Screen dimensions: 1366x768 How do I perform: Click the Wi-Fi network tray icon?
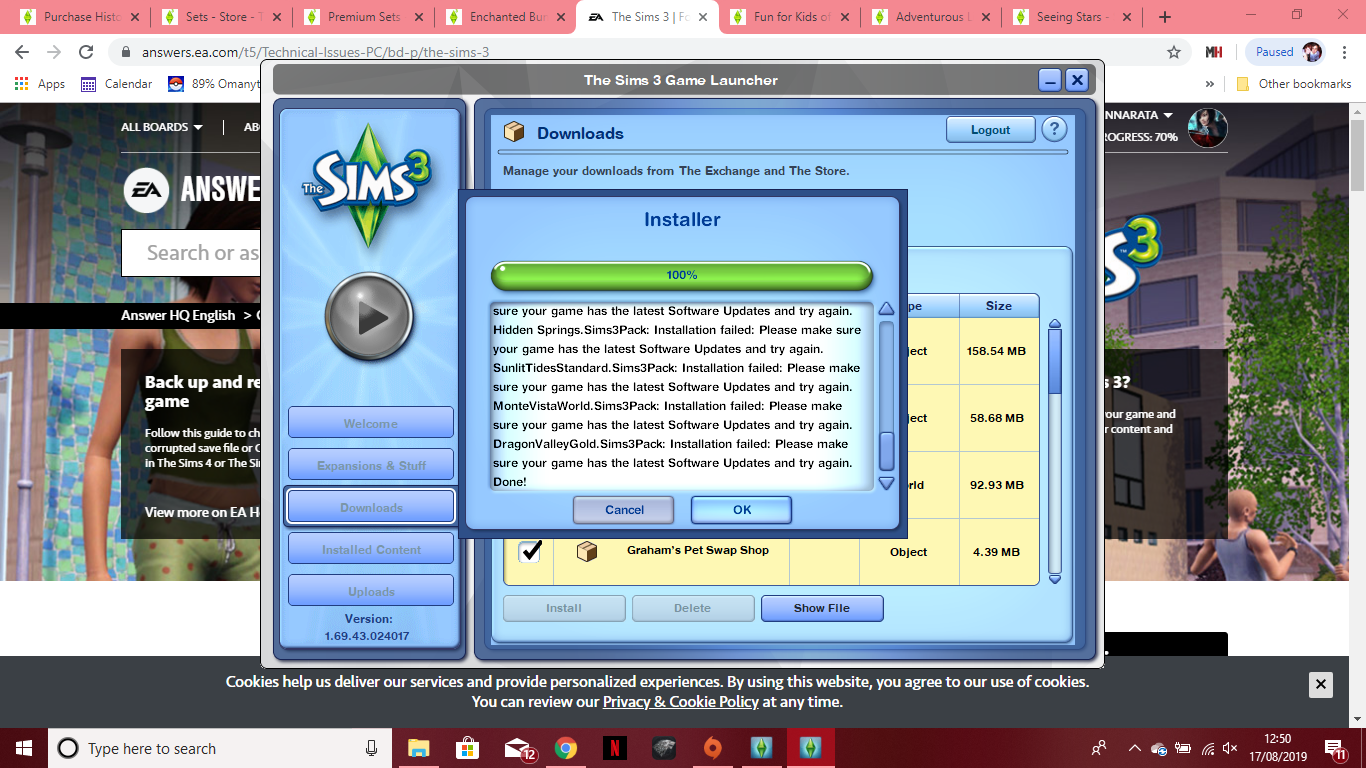click(x=1208, y=748)
